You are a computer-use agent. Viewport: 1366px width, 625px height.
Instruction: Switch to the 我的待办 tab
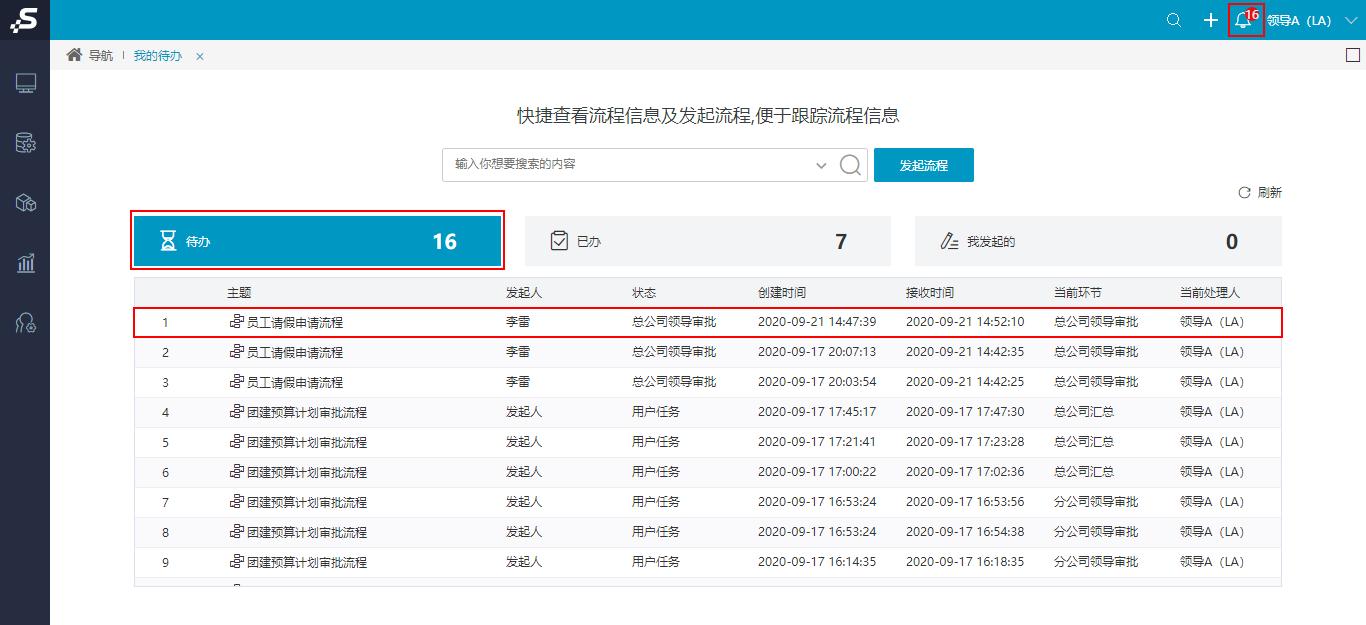(157, 56)
